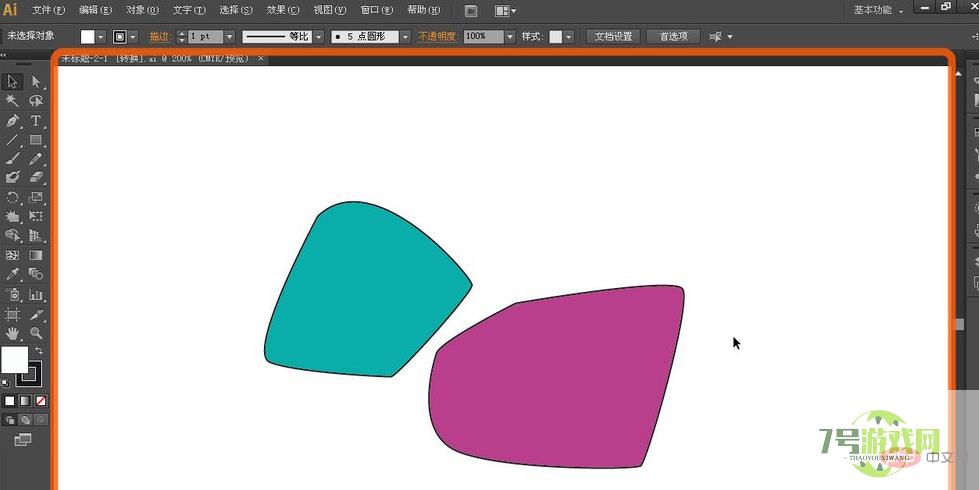Select the Free Transform tool
979x490 pixels.
coord(36,217)
